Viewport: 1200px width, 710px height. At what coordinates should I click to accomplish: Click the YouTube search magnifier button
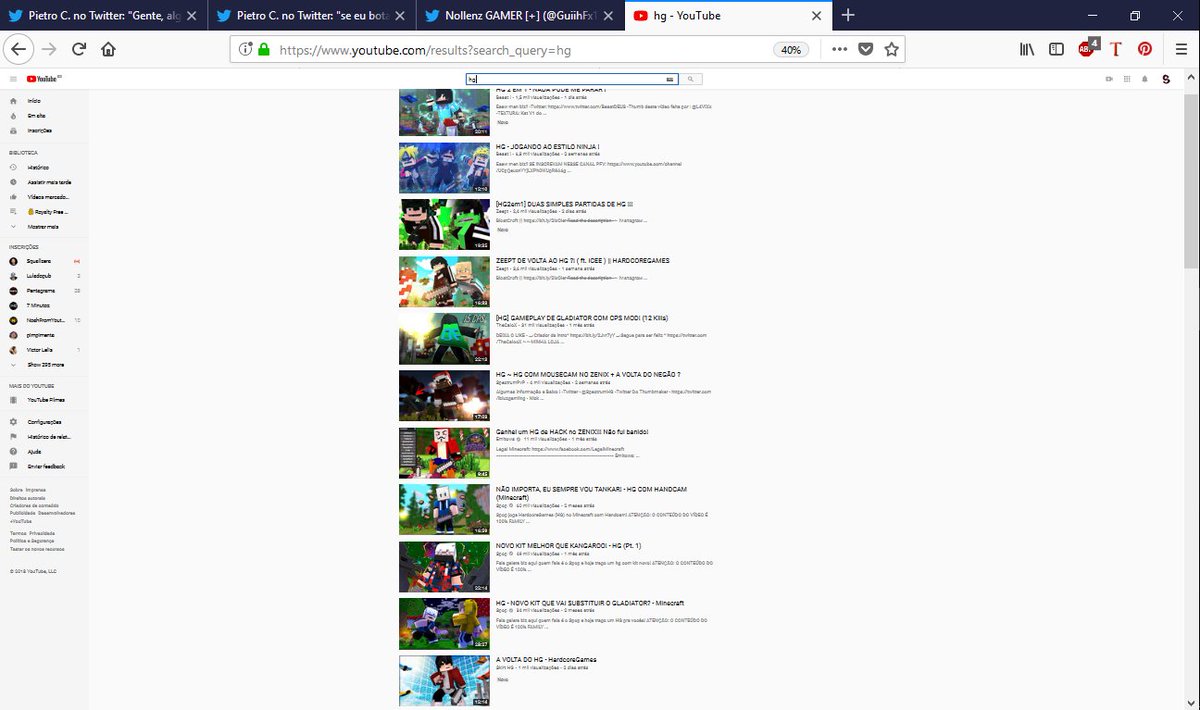point(691,79)
